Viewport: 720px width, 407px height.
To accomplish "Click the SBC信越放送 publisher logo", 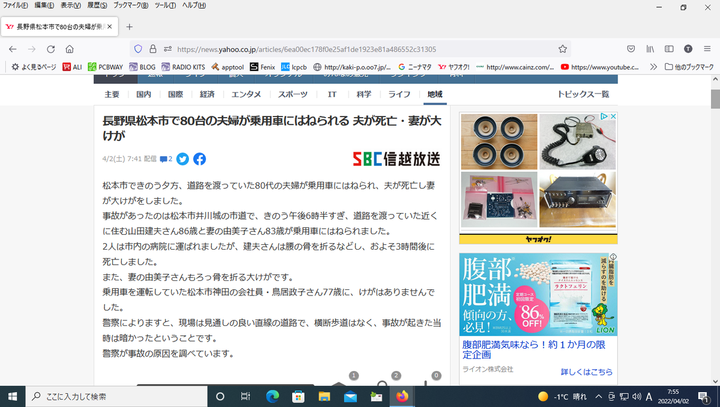I will [395, 159].
